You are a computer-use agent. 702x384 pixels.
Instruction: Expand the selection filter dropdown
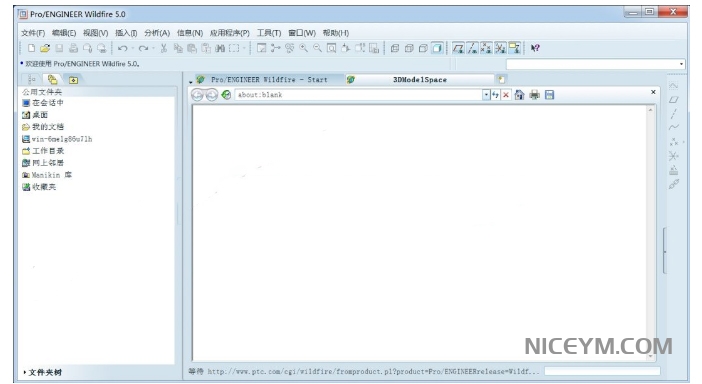681,64
